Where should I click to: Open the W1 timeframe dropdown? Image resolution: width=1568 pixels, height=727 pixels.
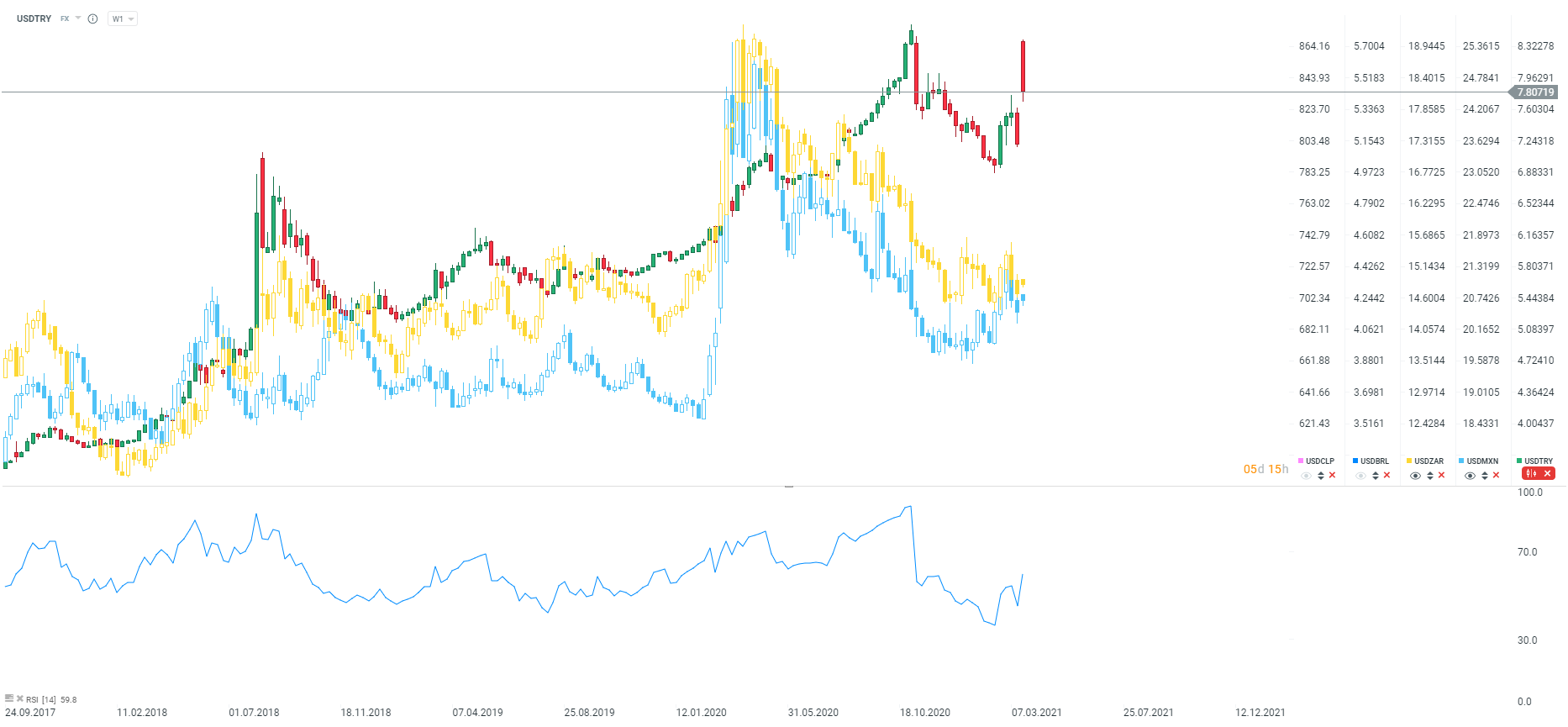(x=123, y=18)
